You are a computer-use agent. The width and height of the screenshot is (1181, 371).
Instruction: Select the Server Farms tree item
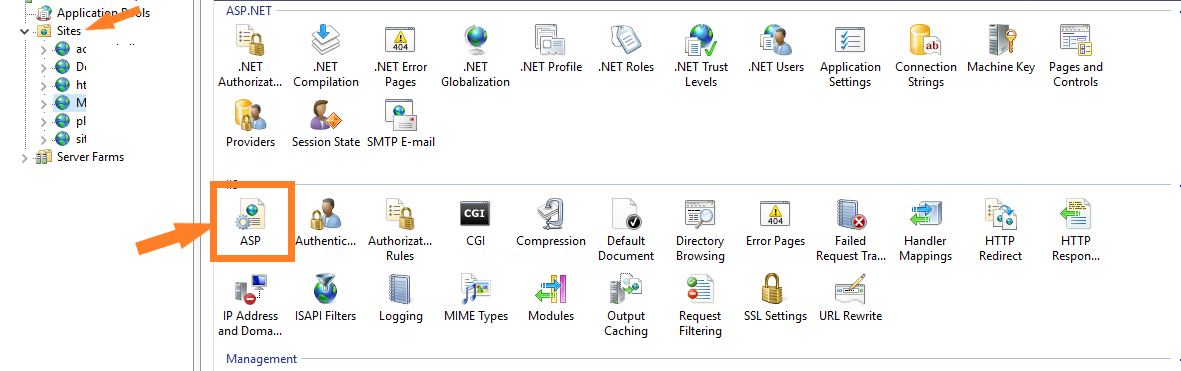click(x=90, y=157)
